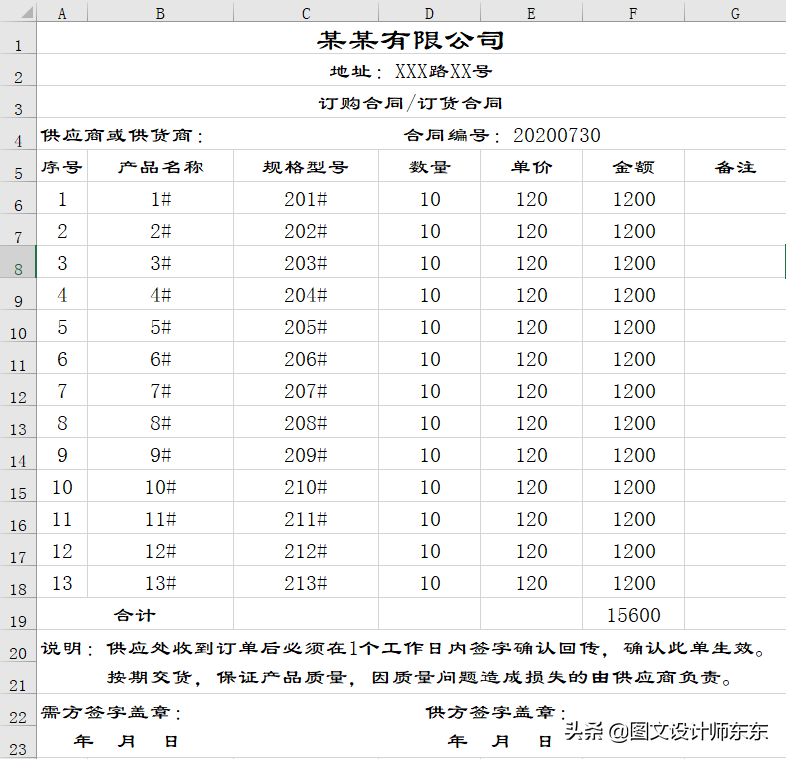Image resolution: width=786 pixels, height=759 pixels.
Task: Click the product name cell 1#
Action: click(x=160, y=199)
